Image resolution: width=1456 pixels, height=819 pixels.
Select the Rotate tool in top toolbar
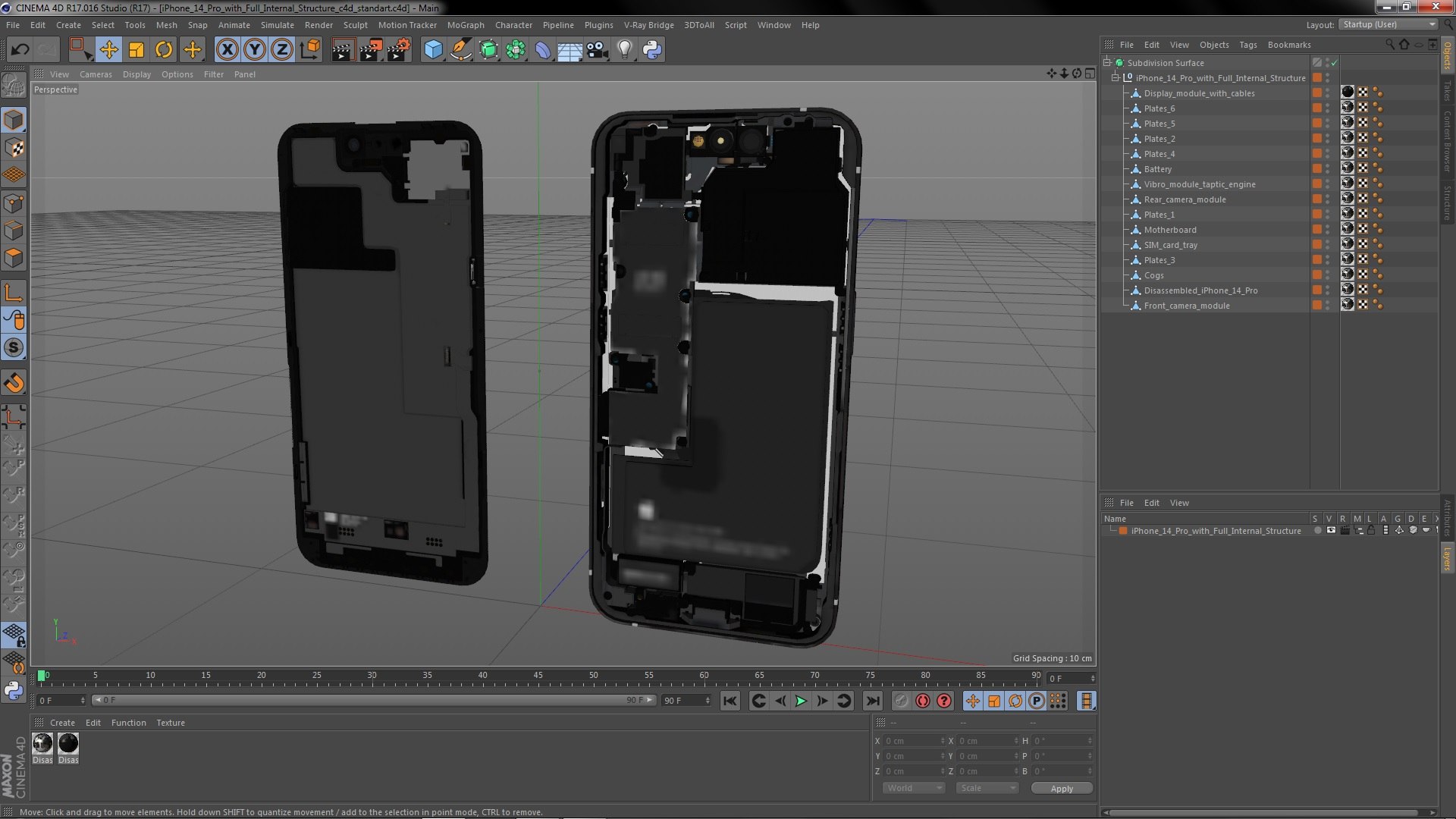pyautogui.click(x=164, y=50)
